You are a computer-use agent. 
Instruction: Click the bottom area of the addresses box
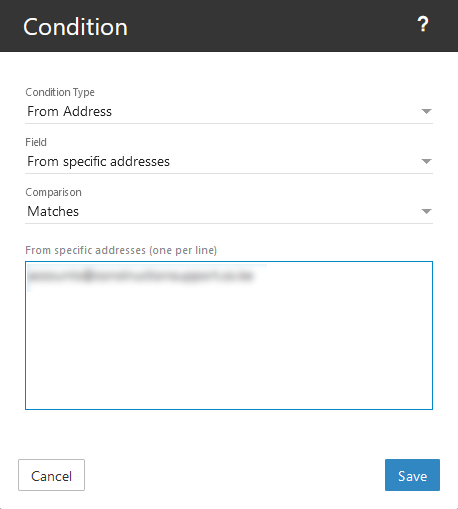[229, 393]
